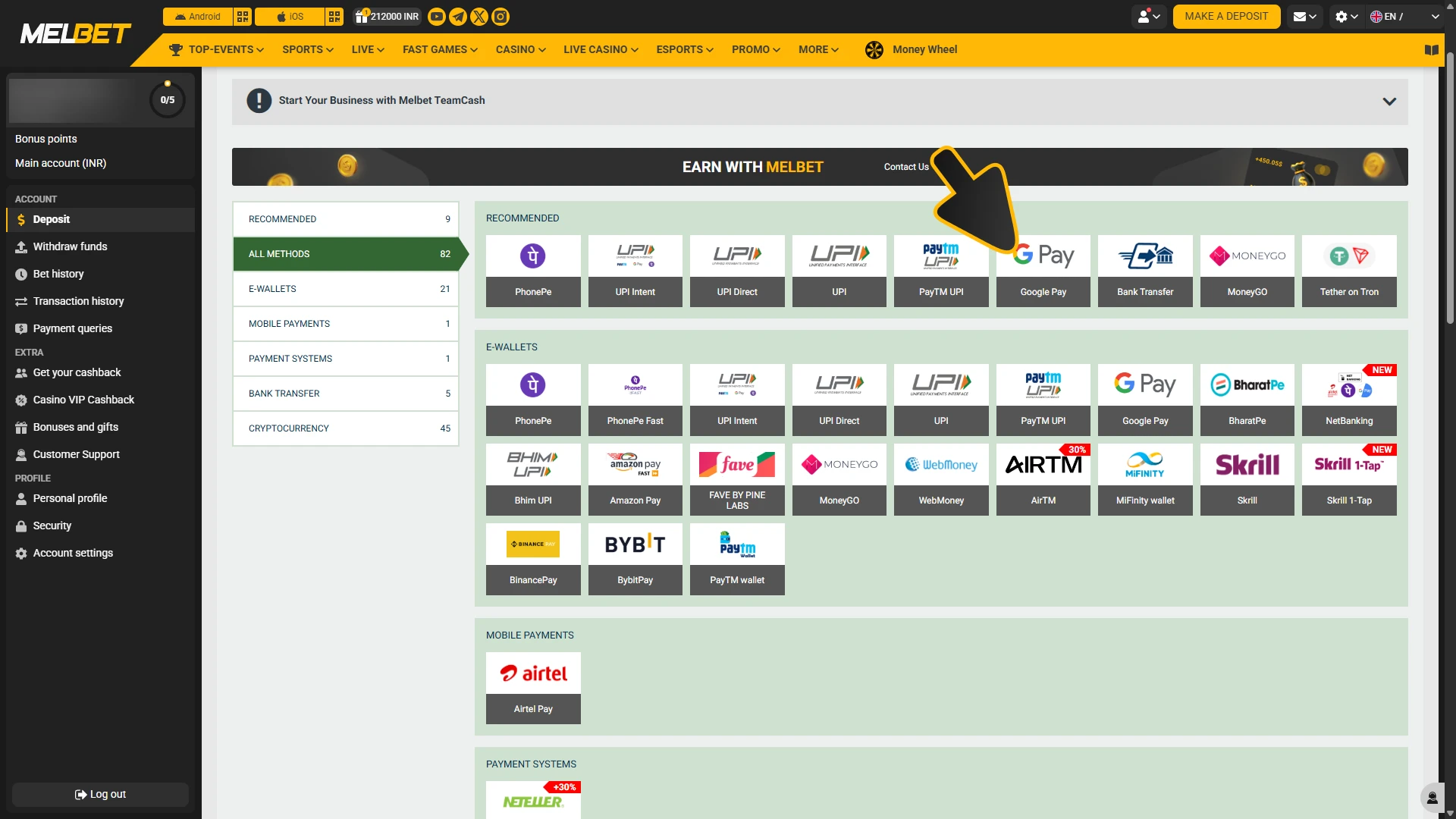Choose Tether on Tron payment method

pyautogui.click(x=1349, y=271)
